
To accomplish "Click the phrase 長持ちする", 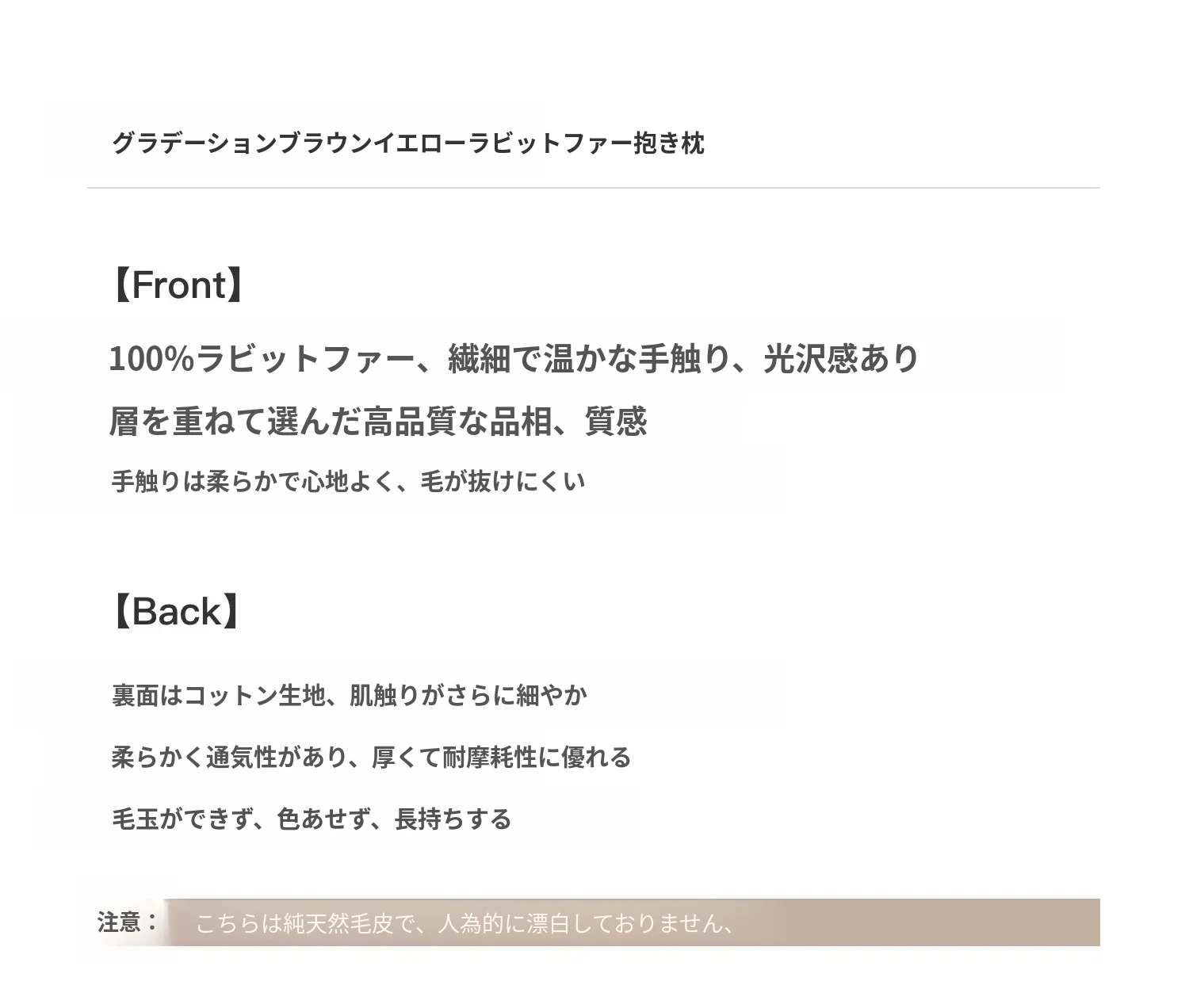I will (453, 819).
